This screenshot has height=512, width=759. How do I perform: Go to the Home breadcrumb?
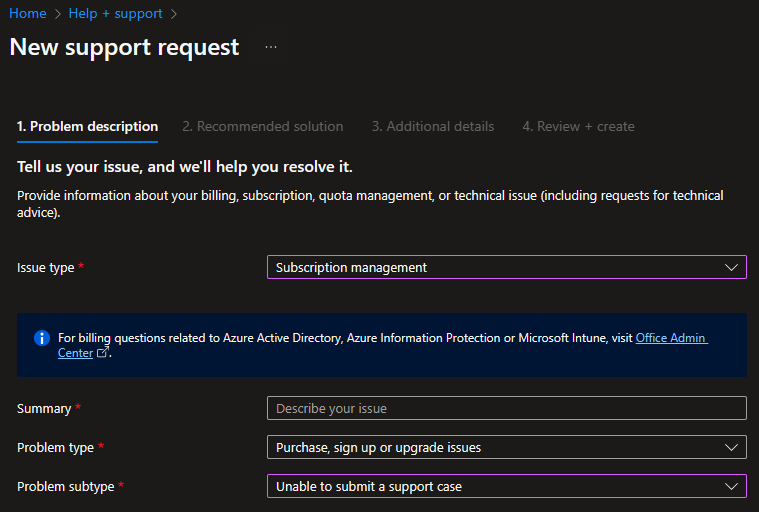click(x=28, y=14)
